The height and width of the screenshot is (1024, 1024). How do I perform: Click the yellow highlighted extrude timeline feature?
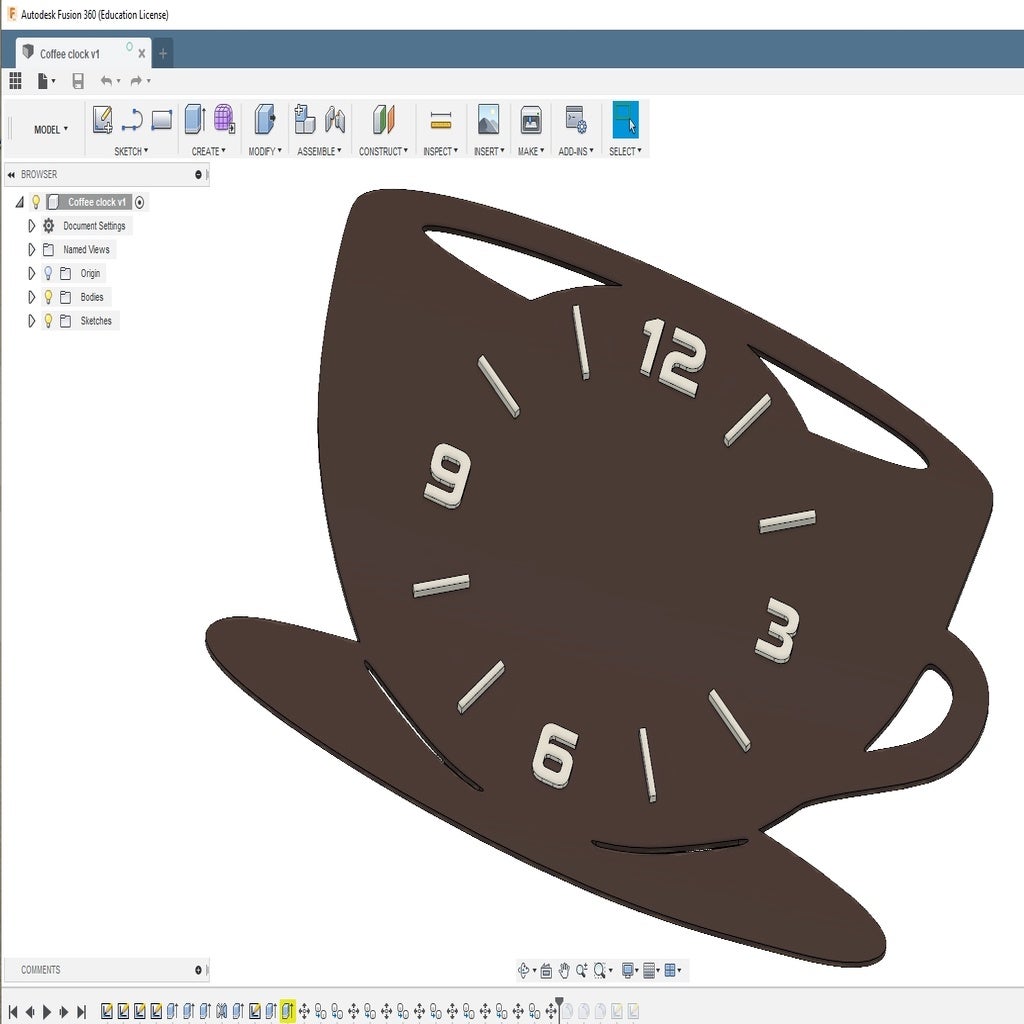point(287,1011)
